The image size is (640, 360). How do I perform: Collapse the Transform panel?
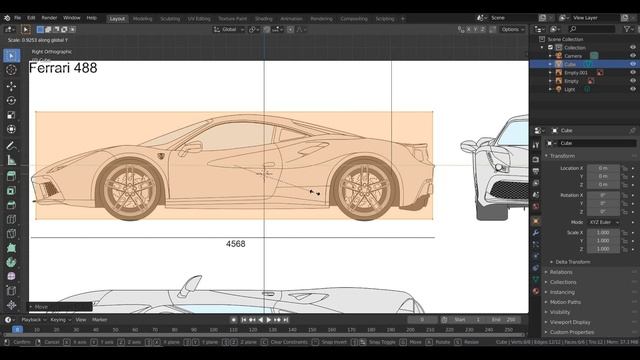pos(562,156)
